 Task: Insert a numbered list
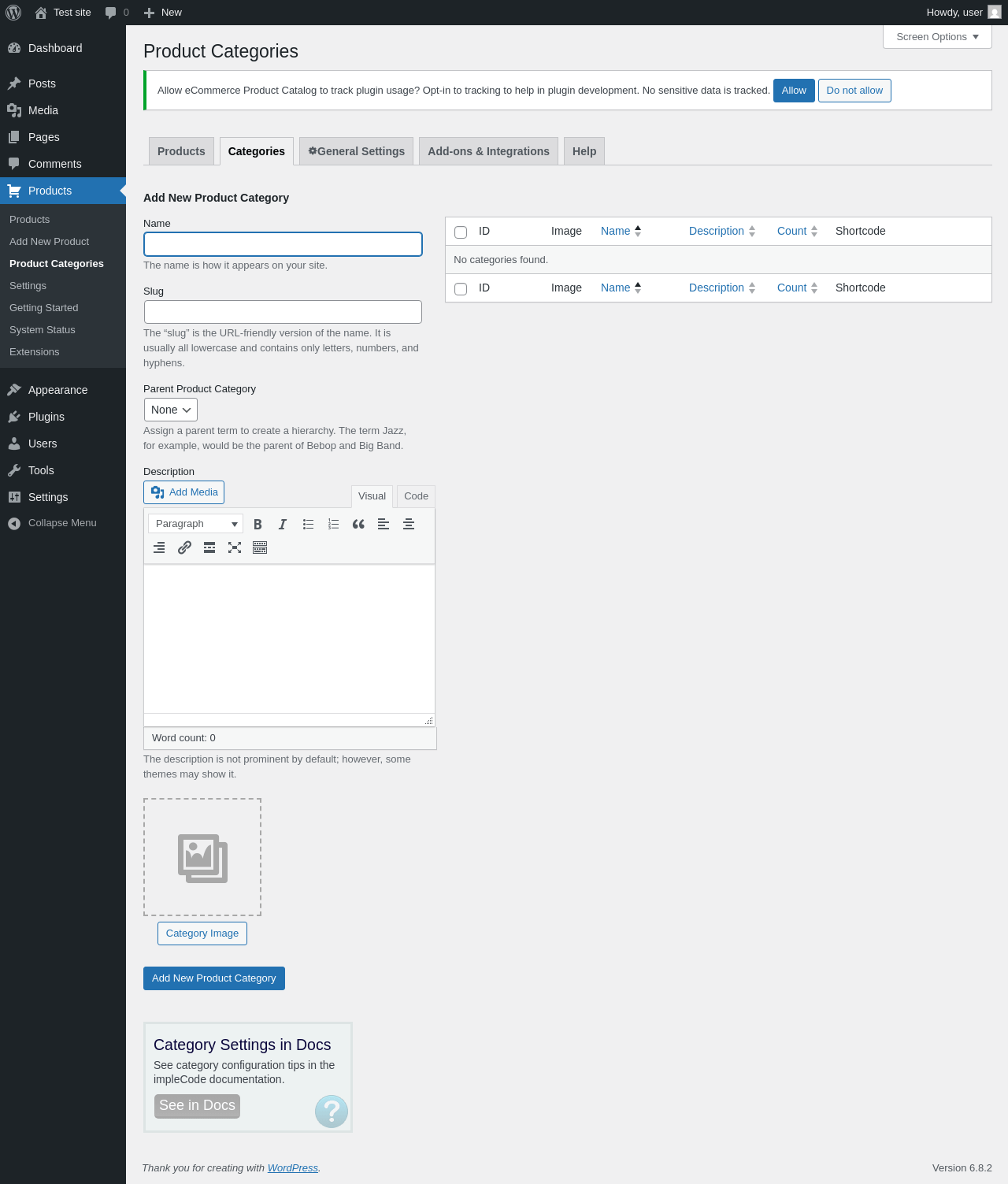[x=333, y=524]
